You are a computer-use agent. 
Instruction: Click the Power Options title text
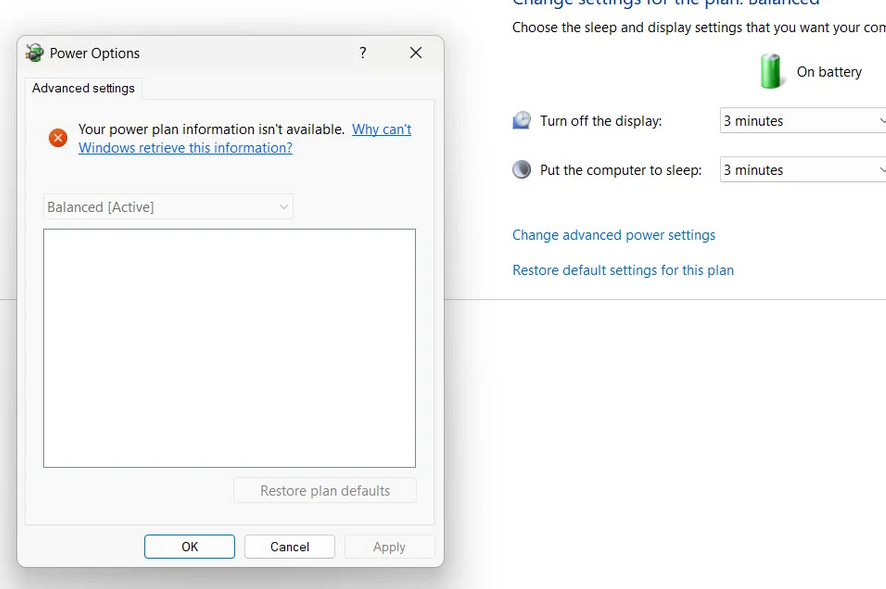[x=94, y=53]
